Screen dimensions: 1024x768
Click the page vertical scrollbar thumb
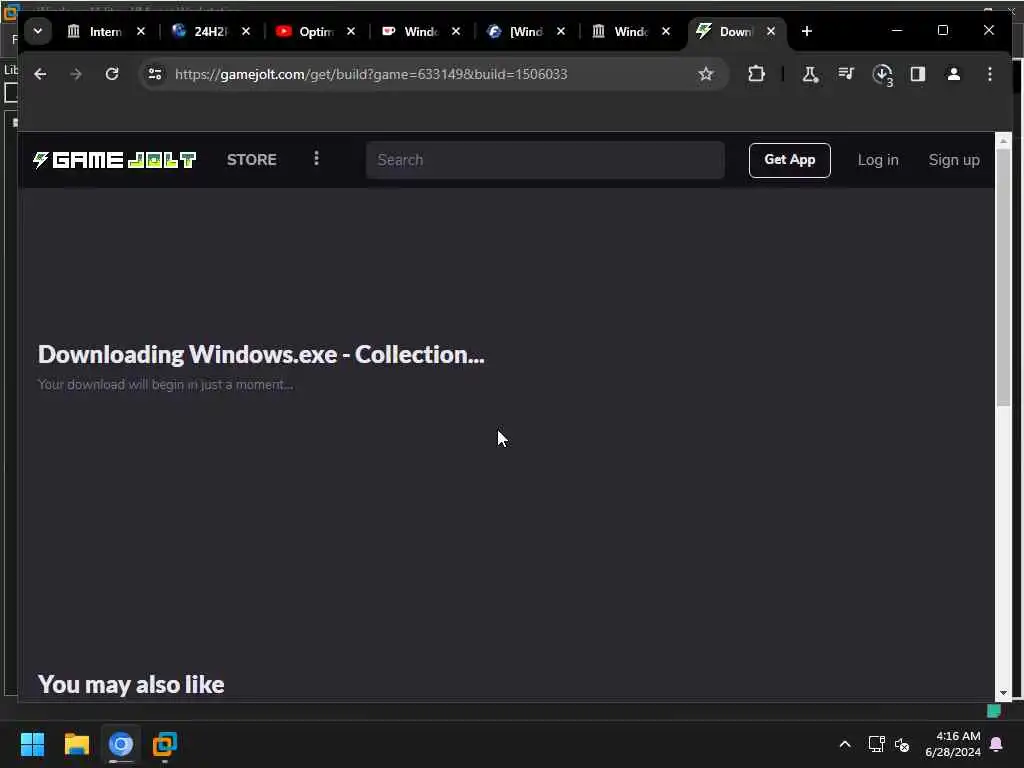(x=1003, y=278)
